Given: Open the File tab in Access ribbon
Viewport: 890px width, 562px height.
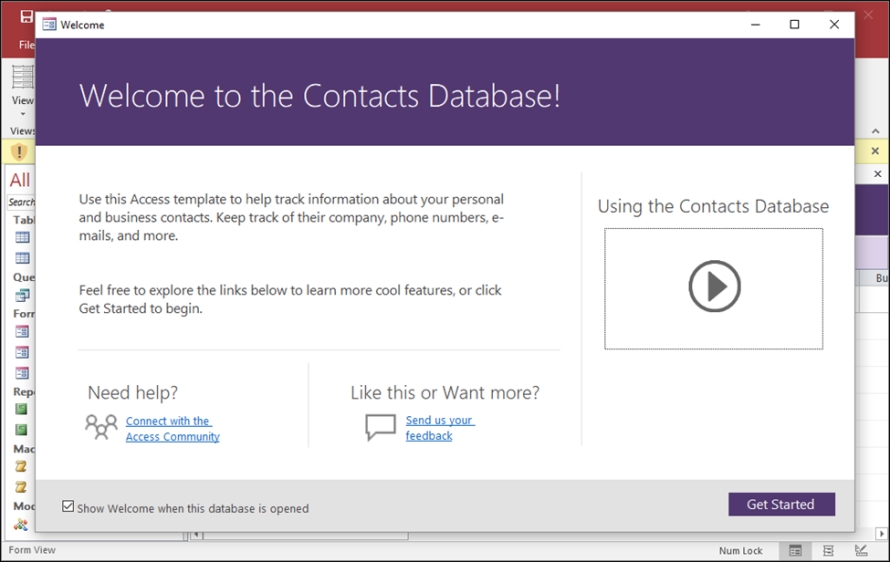Looking at the screenshot, I should [x=26, y=45].
